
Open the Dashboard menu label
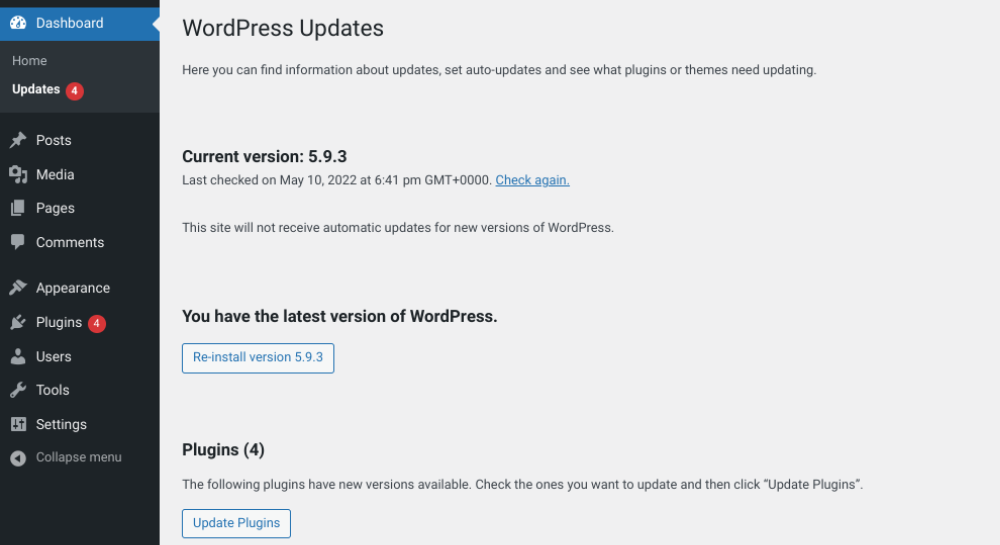tap(69, 23)
